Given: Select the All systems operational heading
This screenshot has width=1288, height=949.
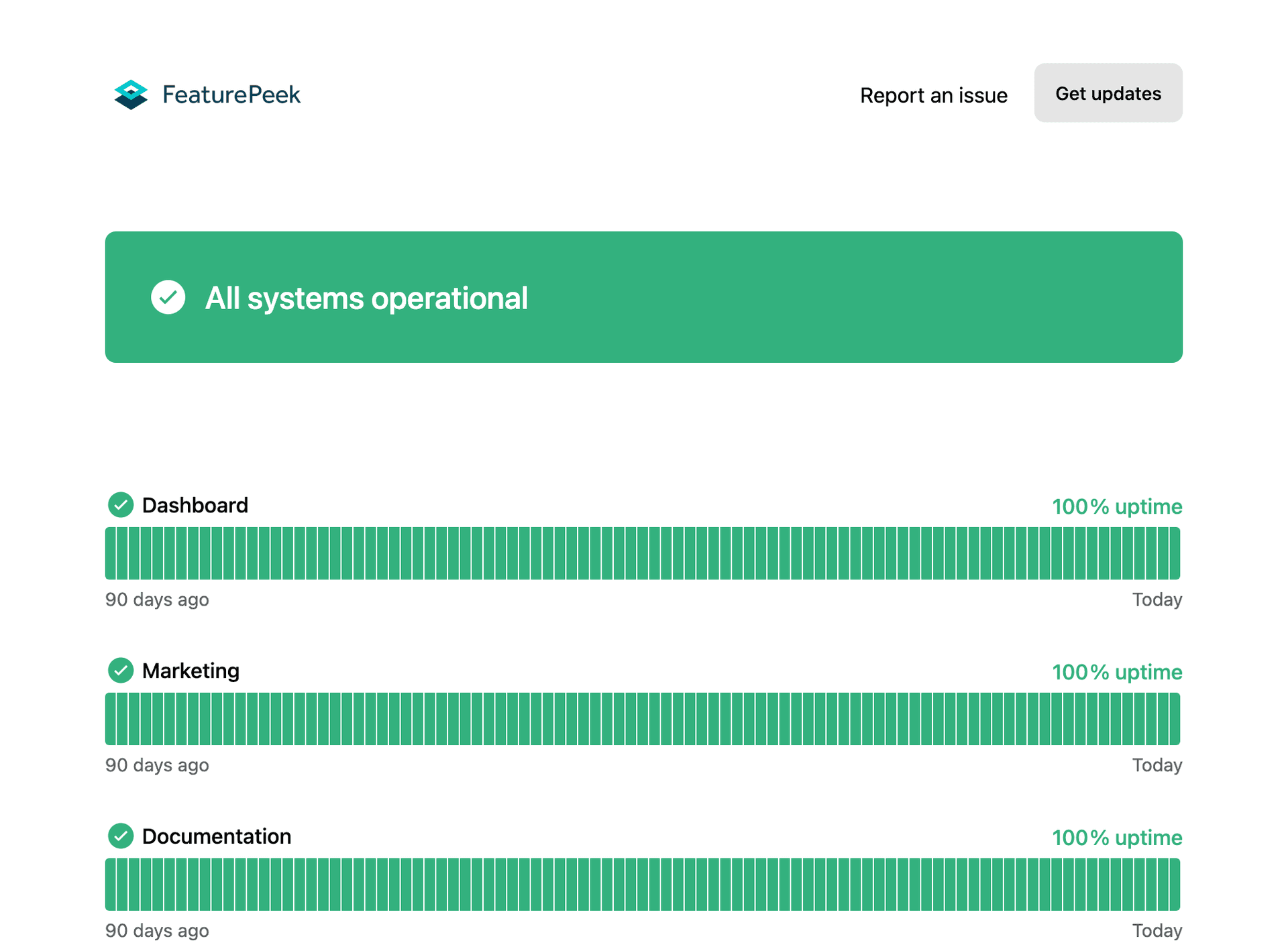Looking at the screenshot, I should click(366, 298).
